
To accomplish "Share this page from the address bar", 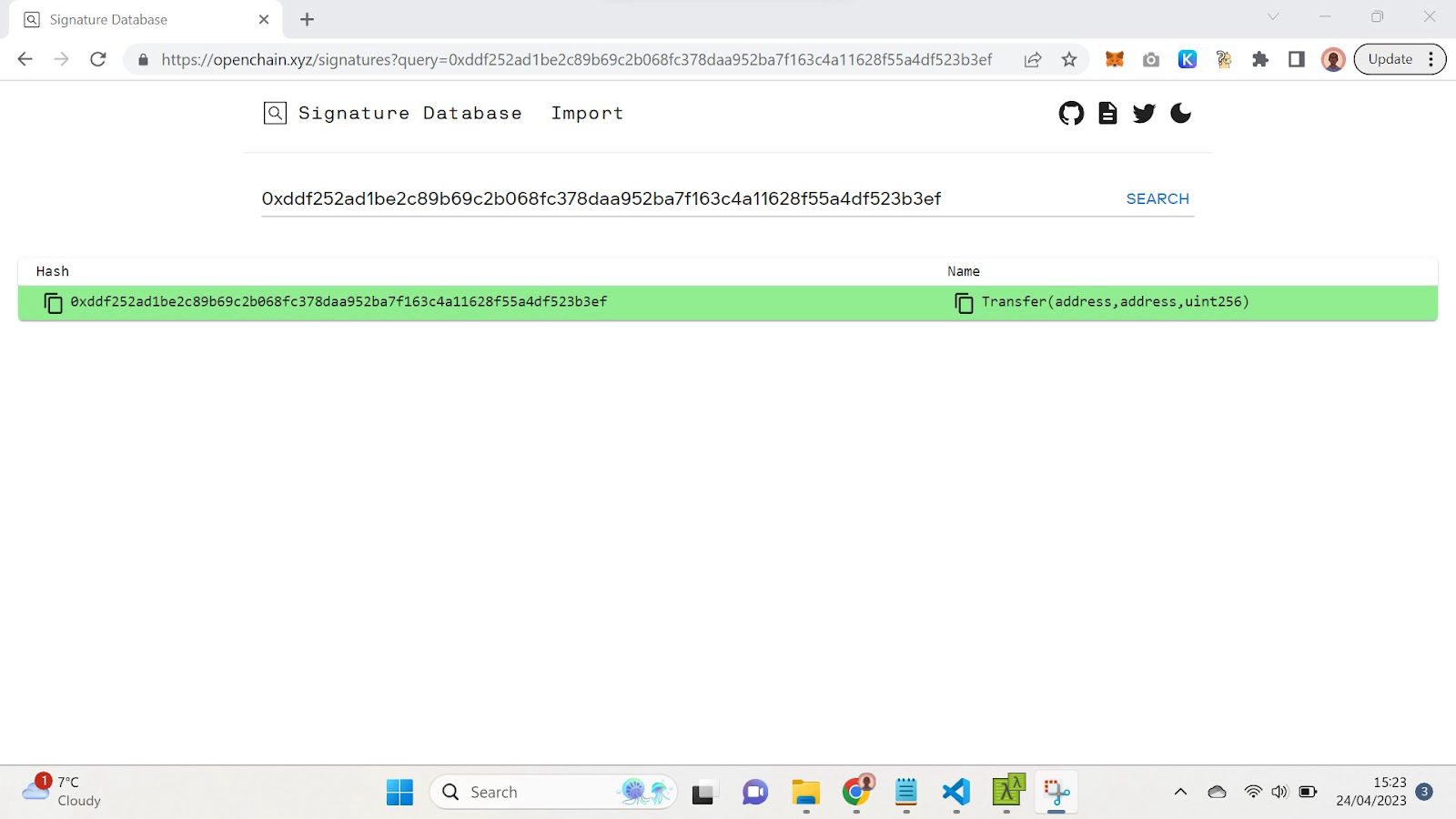I will (x=1033, y=60).
